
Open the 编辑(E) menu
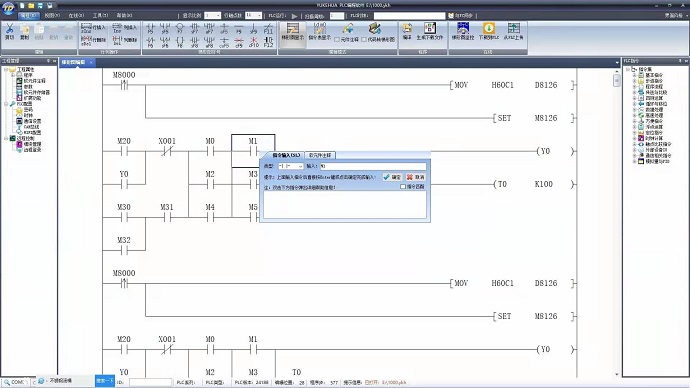tap(29, 15)
